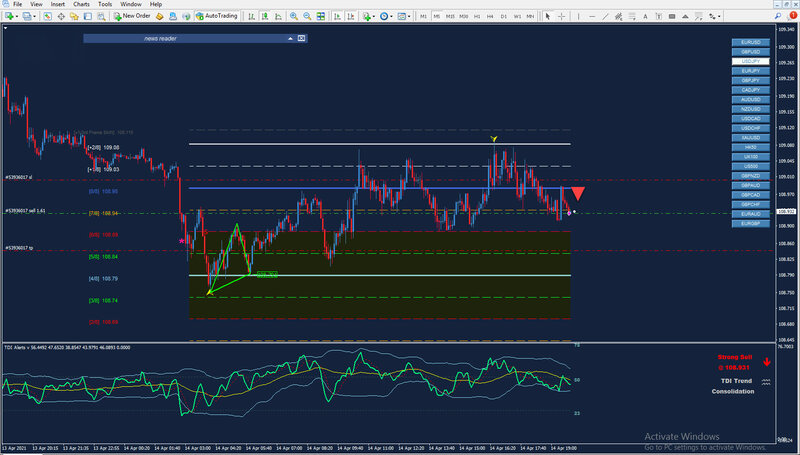Screen dimensions: 800x455
Task: Open the File menu
Action: point(17,4)
